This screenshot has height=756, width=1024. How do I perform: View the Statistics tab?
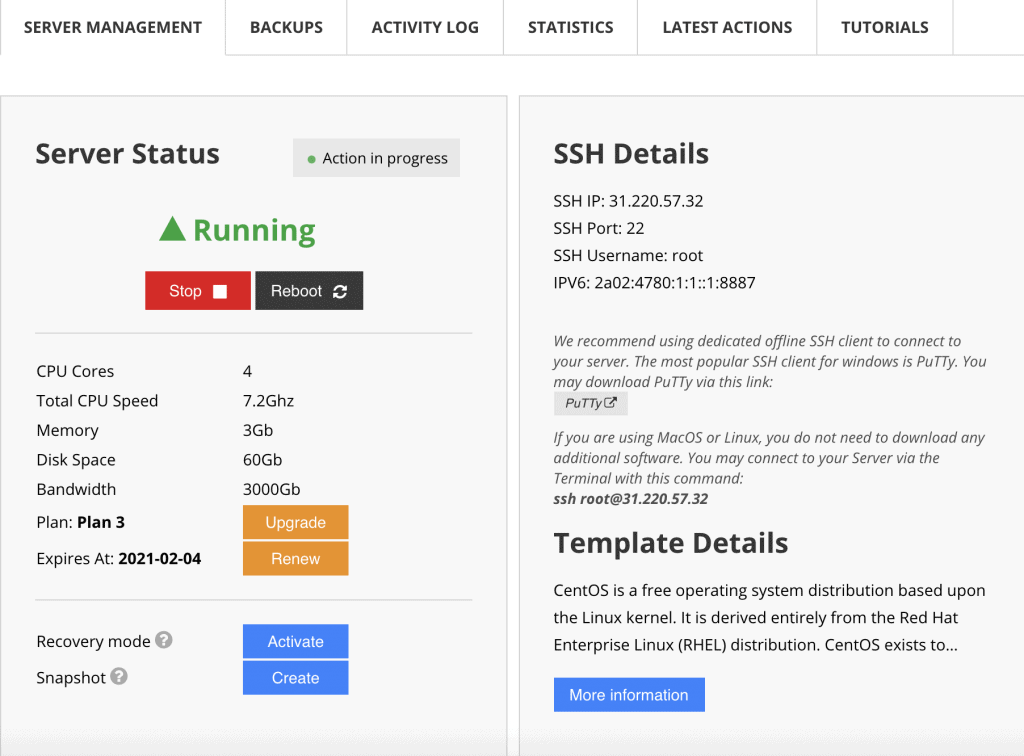click(569, 27)
